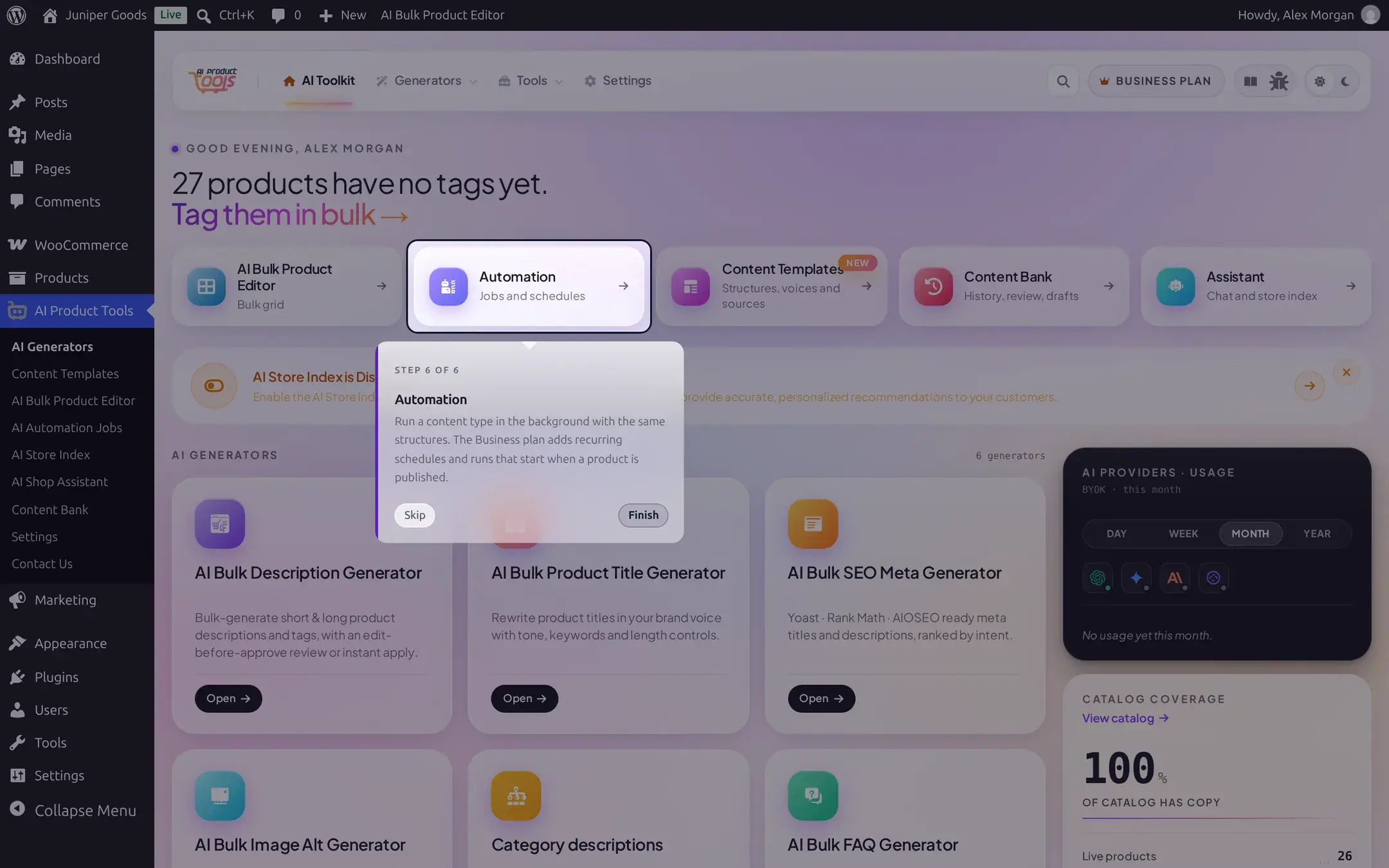Click the Content Templates card icon
1389x868 pixels.
pyautogui.click(x=690, y=286)
